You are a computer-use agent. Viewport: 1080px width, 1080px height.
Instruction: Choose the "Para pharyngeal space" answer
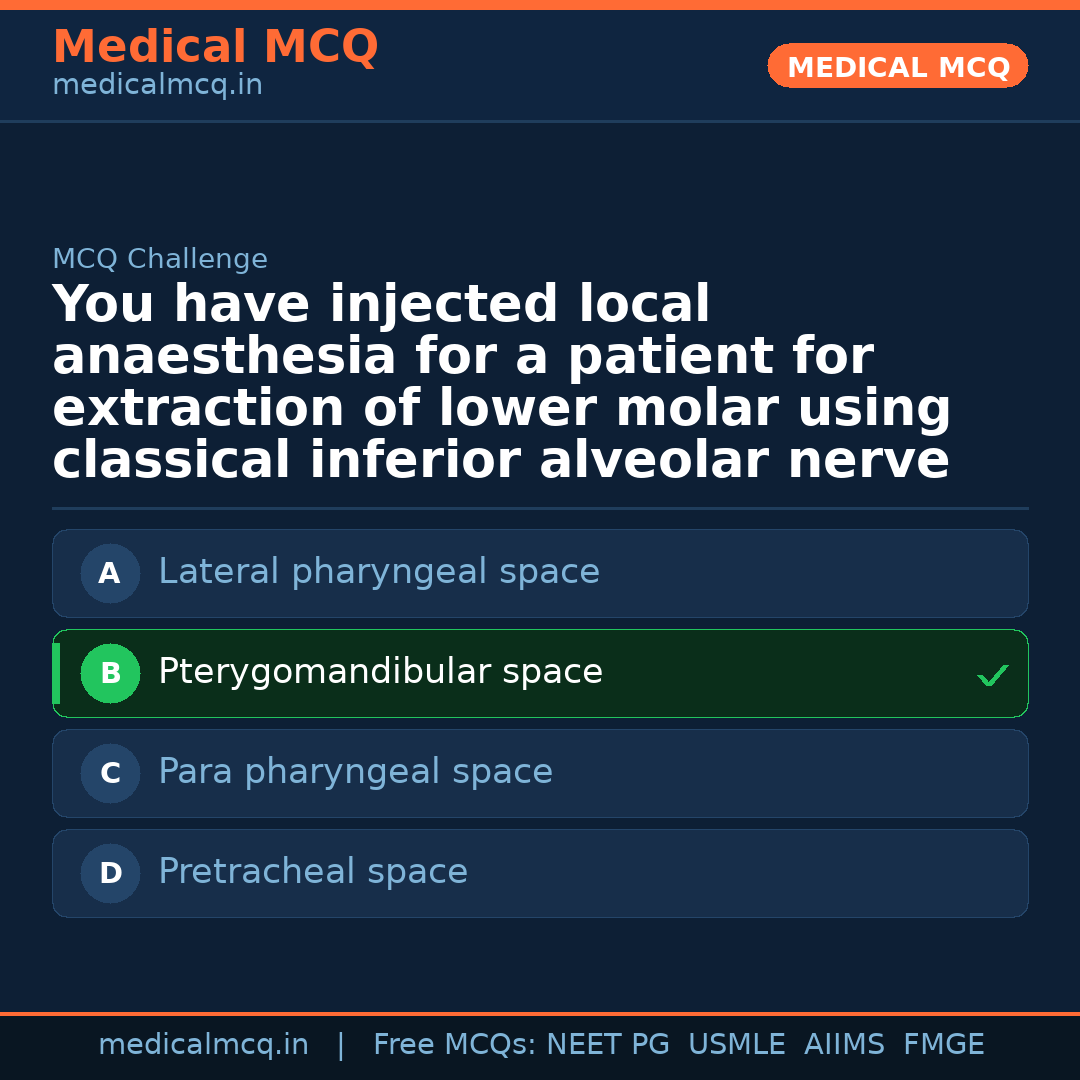[355, 772]
